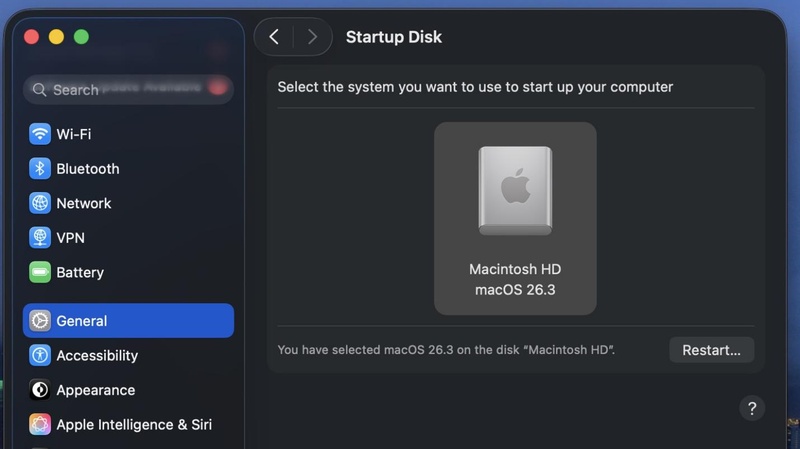Screen dimensions: 800x449
Task: Open help with the question mark button
Action: (752, 408)
